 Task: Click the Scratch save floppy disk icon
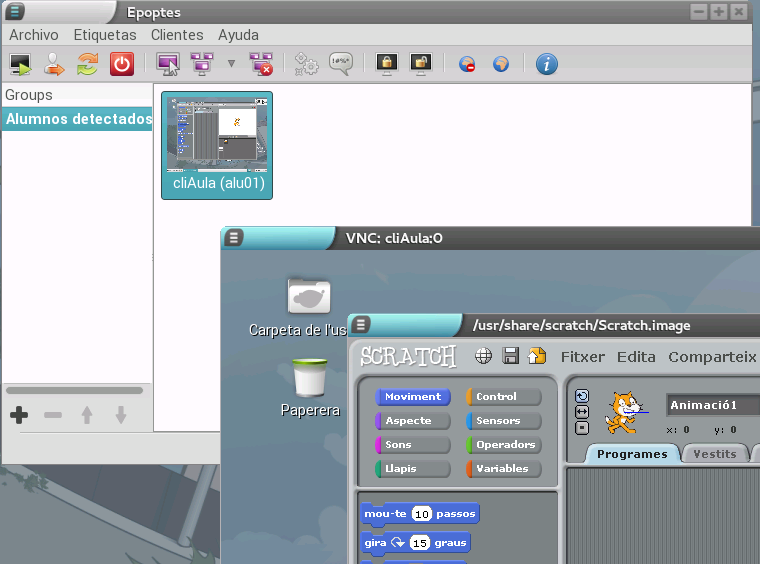tap(510, 356)
